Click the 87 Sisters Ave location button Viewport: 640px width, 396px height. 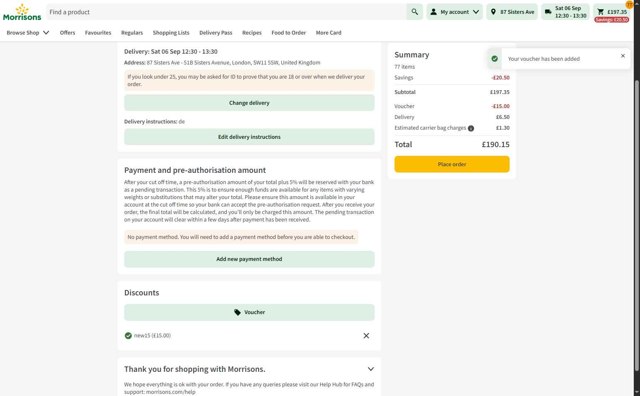512,12
